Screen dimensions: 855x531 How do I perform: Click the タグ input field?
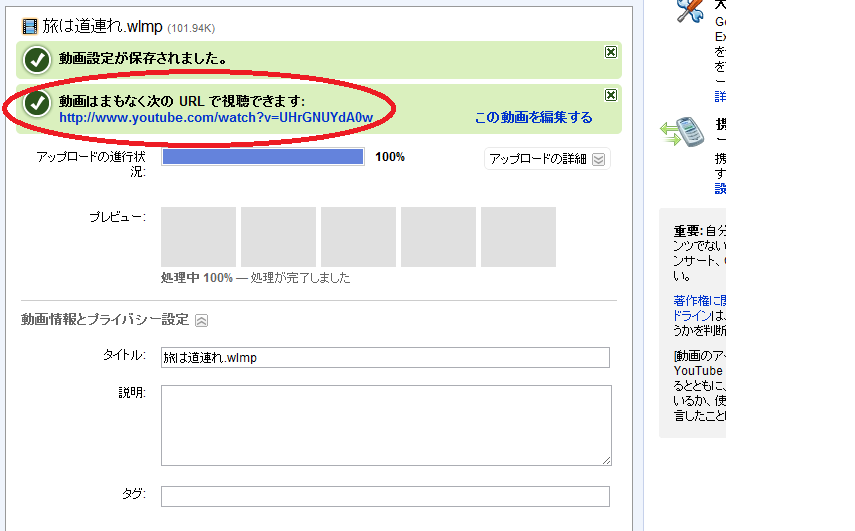pos(385,496)
